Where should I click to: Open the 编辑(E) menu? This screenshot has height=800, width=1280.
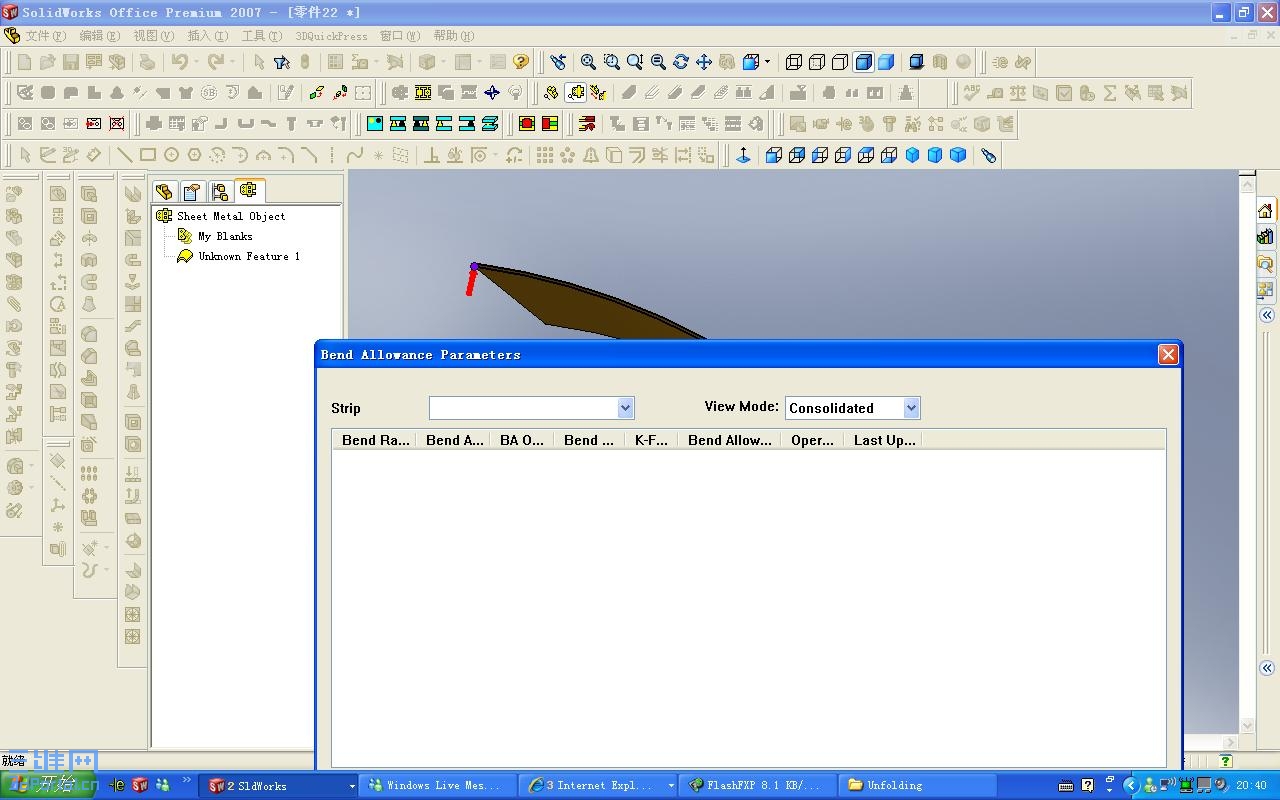coord(99,36)
